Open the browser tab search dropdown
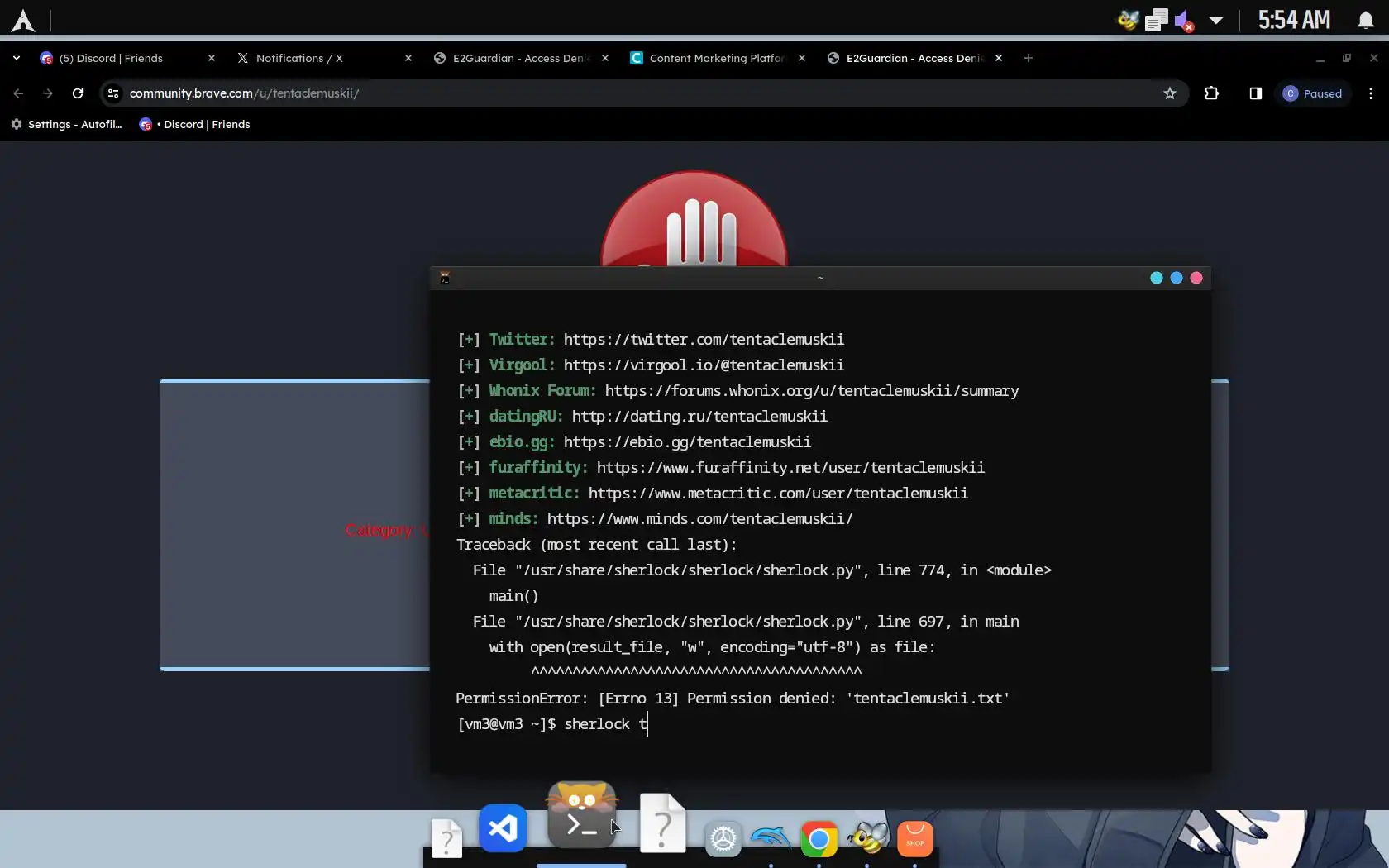Image resolution: width=1389 pixels, height=868 pixels. [17, 58]
